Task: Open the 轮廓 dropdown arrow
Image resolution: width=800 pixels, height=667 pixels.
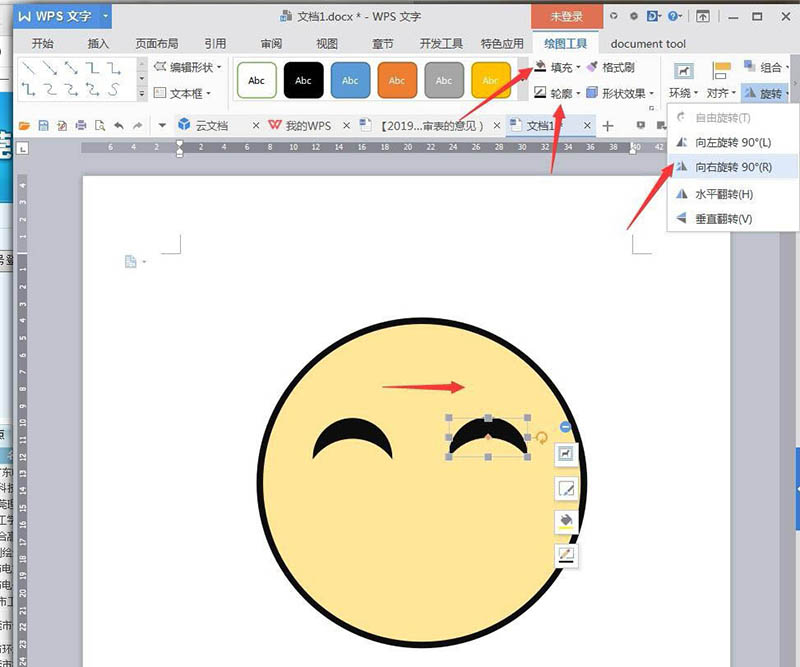Action: [x=579, y=93]
